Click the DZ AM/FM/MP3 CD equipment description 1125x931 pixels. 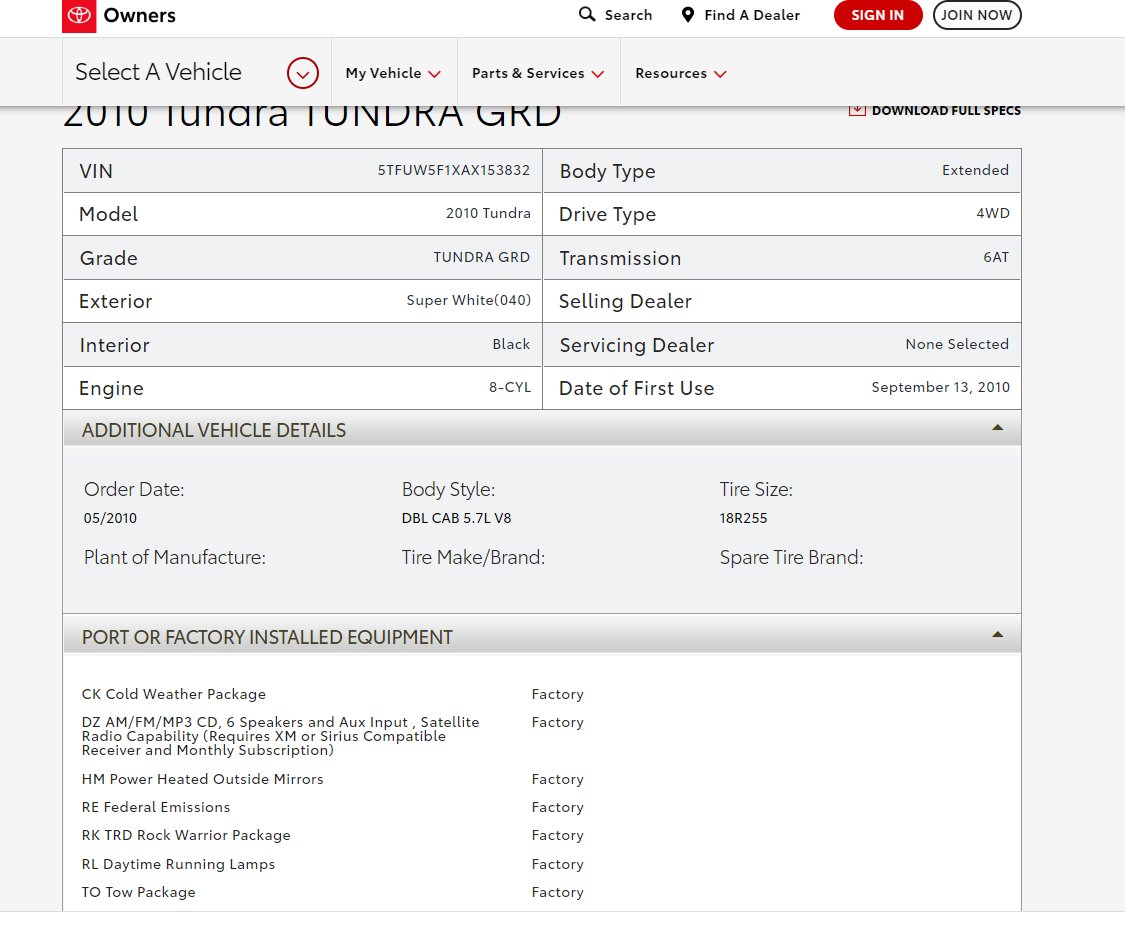pyautogui.click(x=281, y=736)
